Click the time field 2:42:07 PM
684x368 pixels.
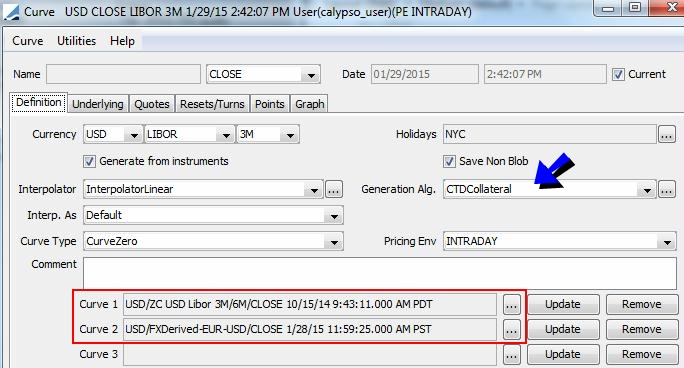coord(545,74)
